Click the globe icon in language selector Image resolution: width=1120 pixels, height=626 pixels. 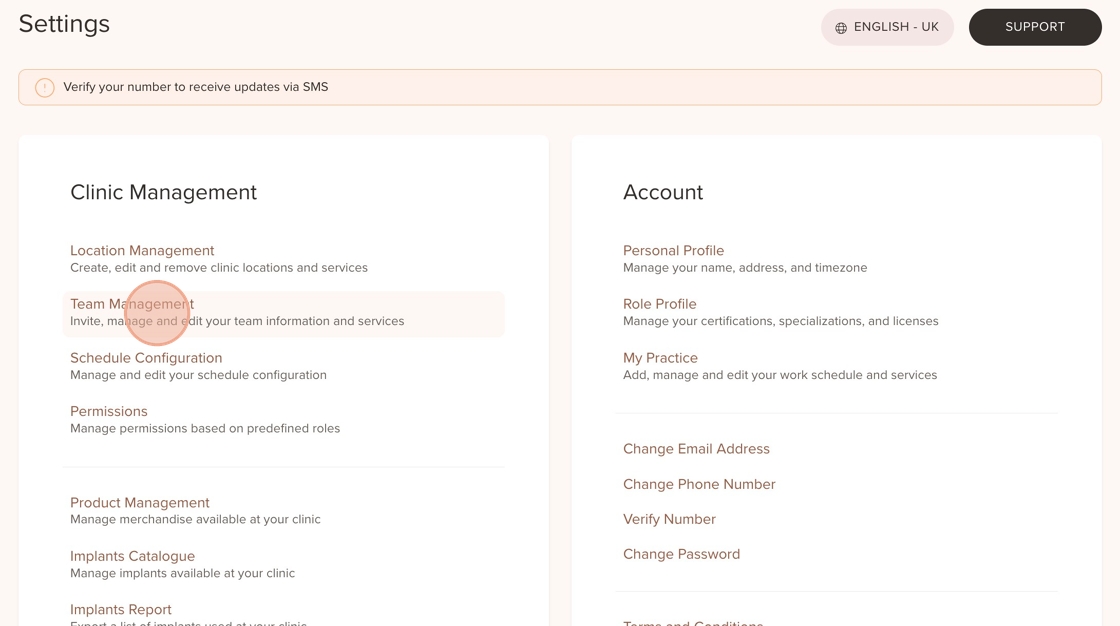pos(841,28)
